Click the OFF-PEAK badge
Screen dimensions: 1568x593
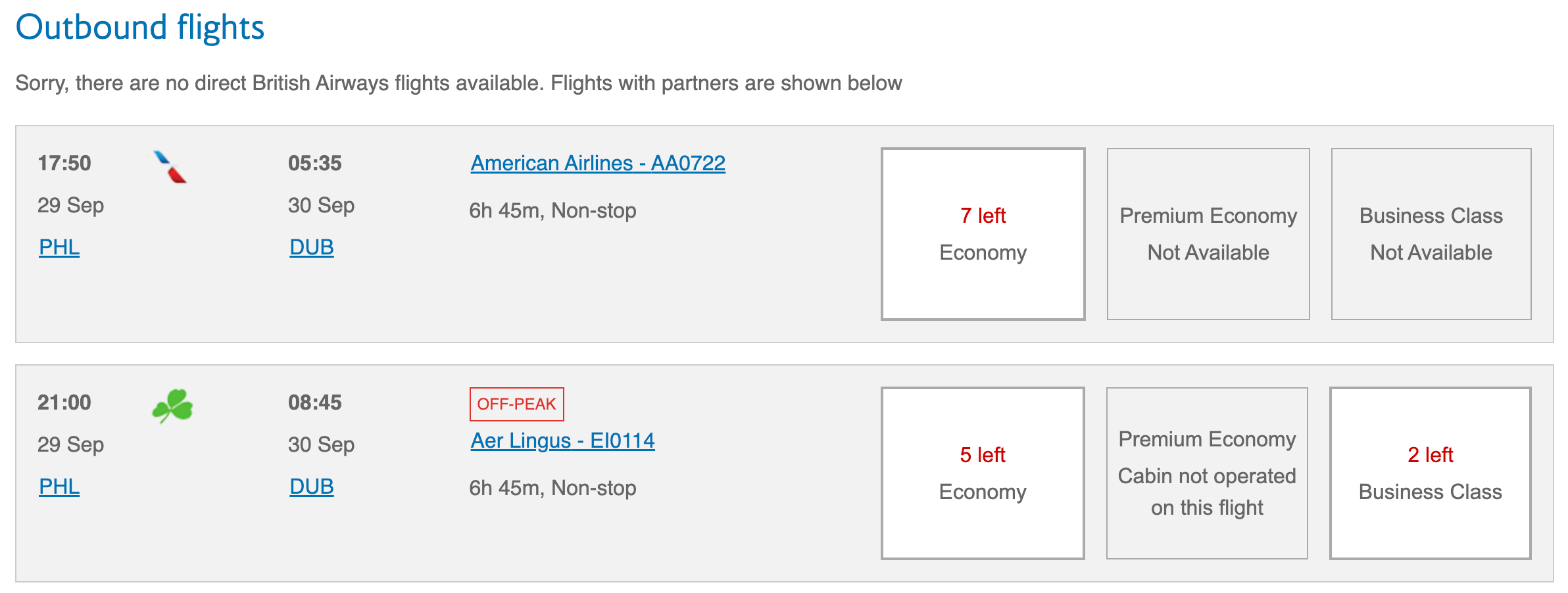pyautogui.click(x=516, y=404)
